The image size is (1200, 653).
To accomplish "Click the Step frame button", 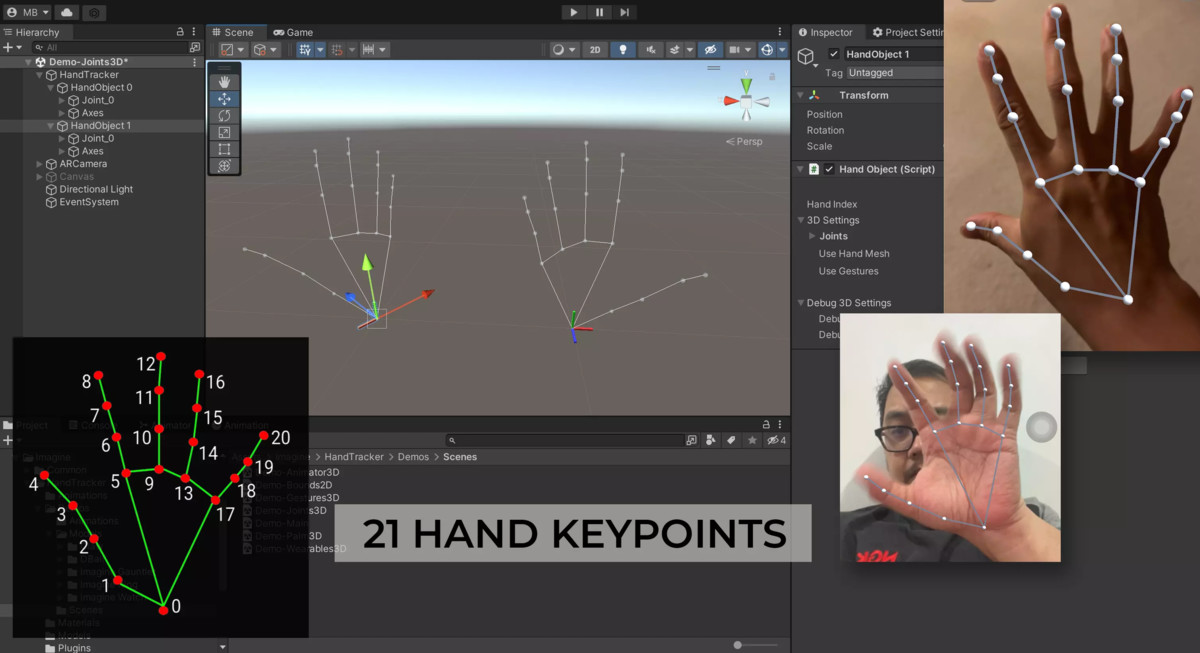I will tap(624, 12).
